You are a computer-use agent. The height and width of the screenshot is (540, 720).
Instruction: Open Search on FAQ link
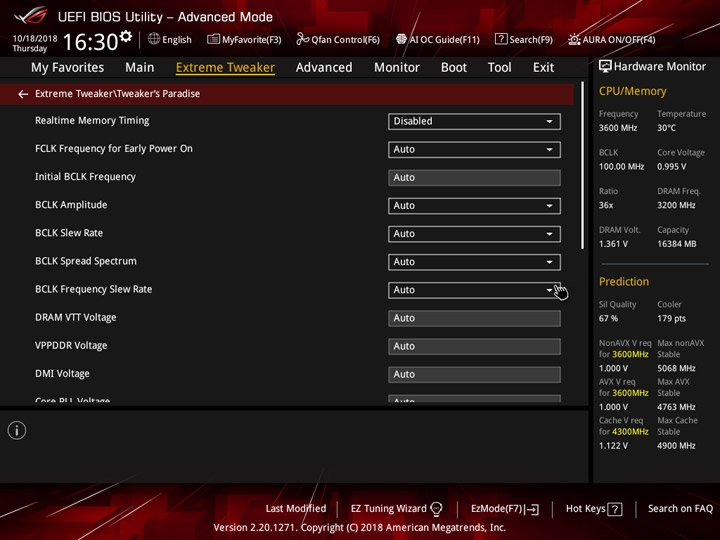coord(680,509)
